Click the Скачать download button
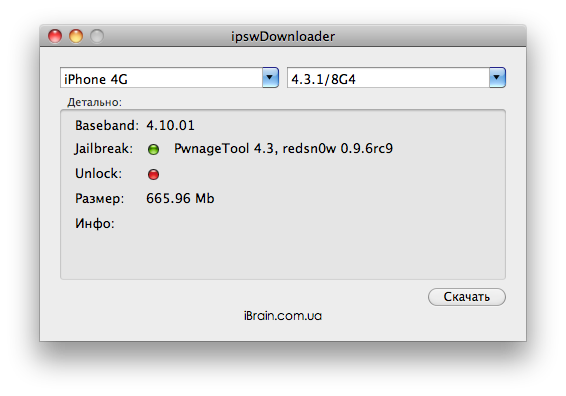 click(467, 297)
